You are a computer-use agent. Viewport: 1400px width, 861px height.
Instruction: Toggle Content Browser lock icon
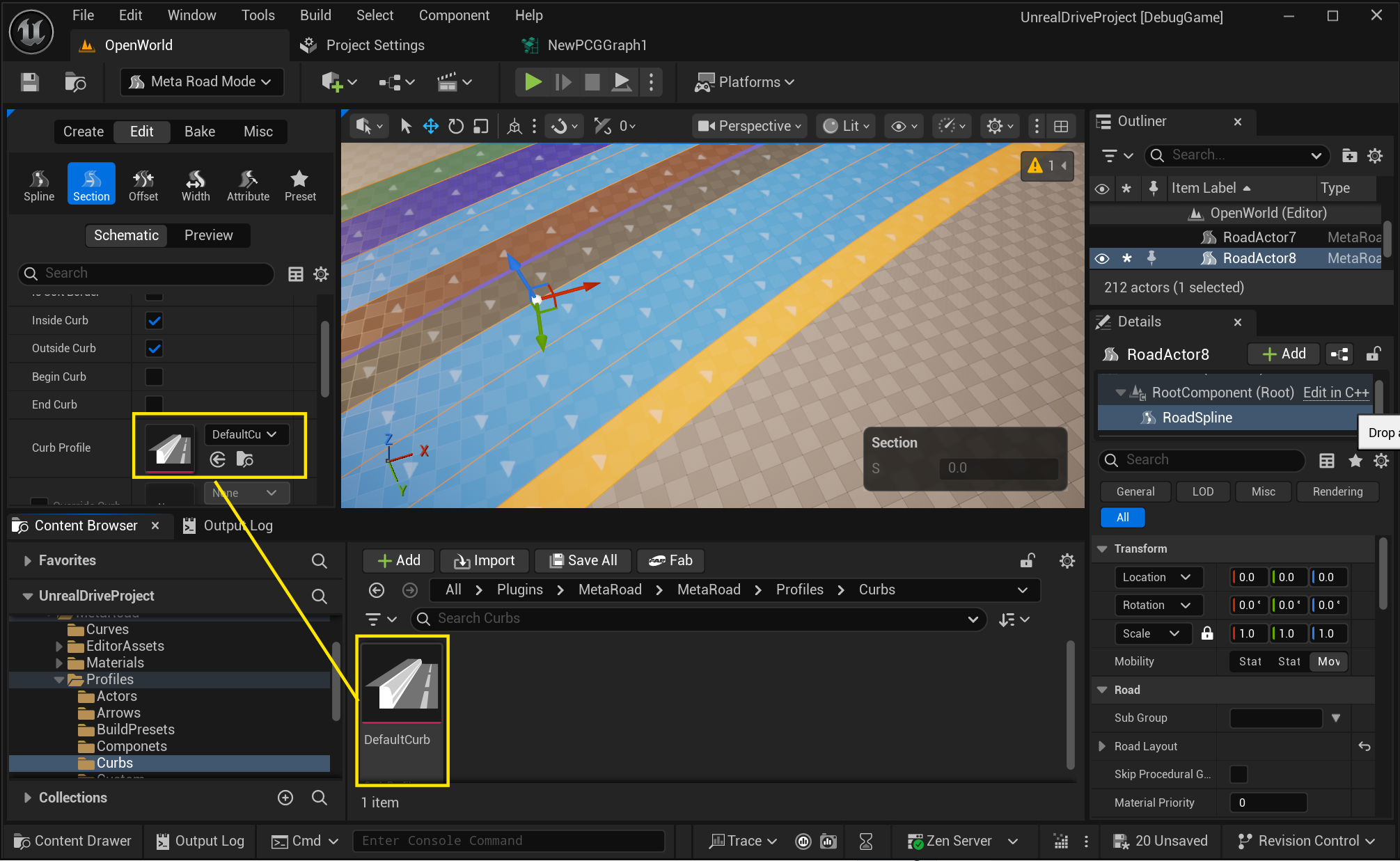pos(1028,560)
